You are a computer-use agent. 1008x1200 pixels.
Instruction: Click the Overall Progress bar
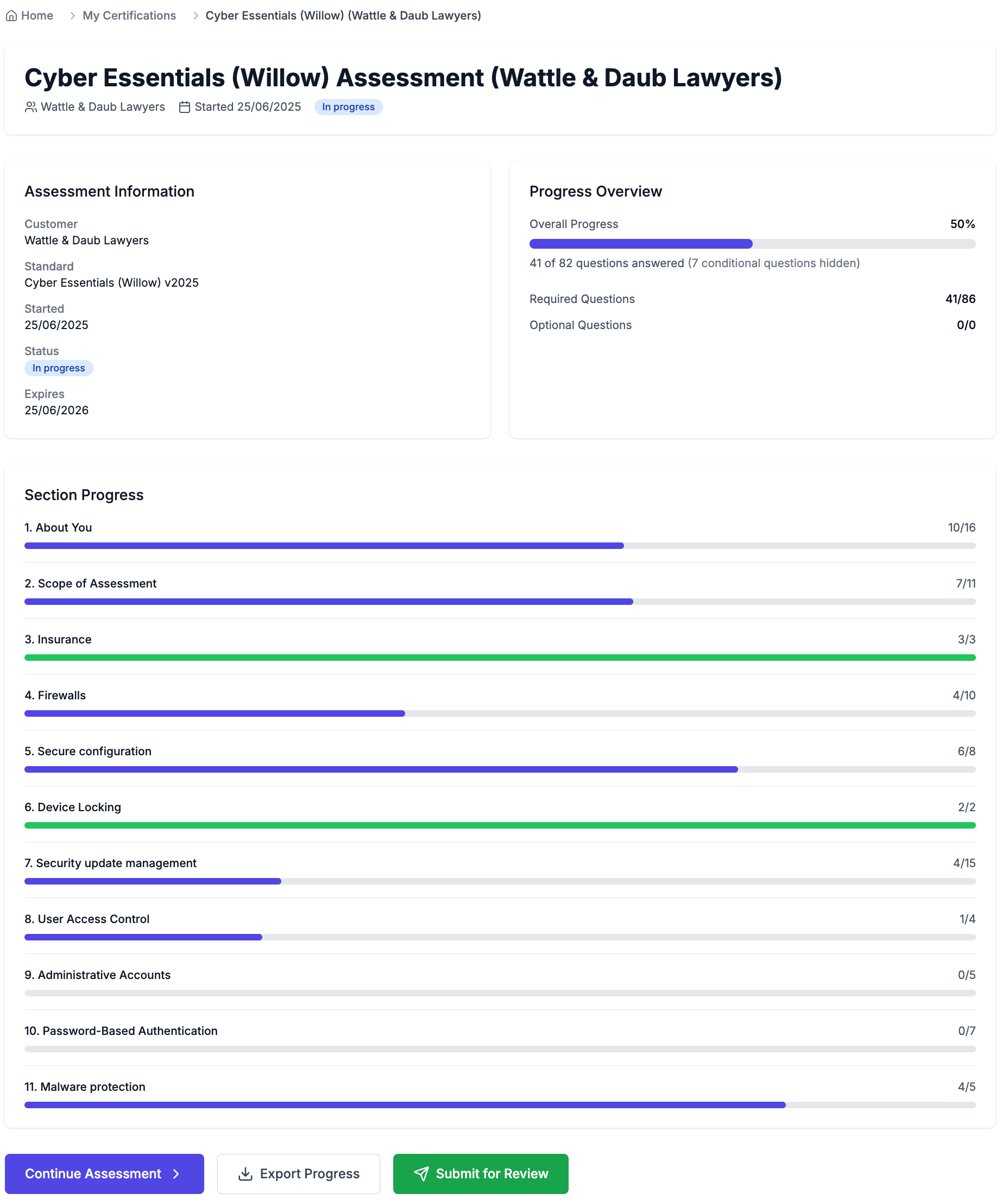pyautogui.click(x=752, y=244)
